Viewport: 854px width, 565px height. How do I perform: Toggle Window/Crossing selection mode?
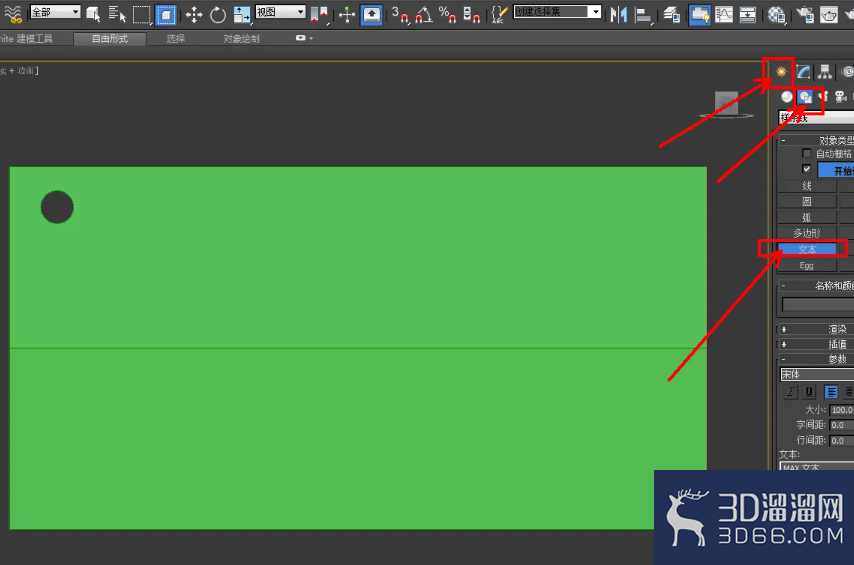(166, 15)
